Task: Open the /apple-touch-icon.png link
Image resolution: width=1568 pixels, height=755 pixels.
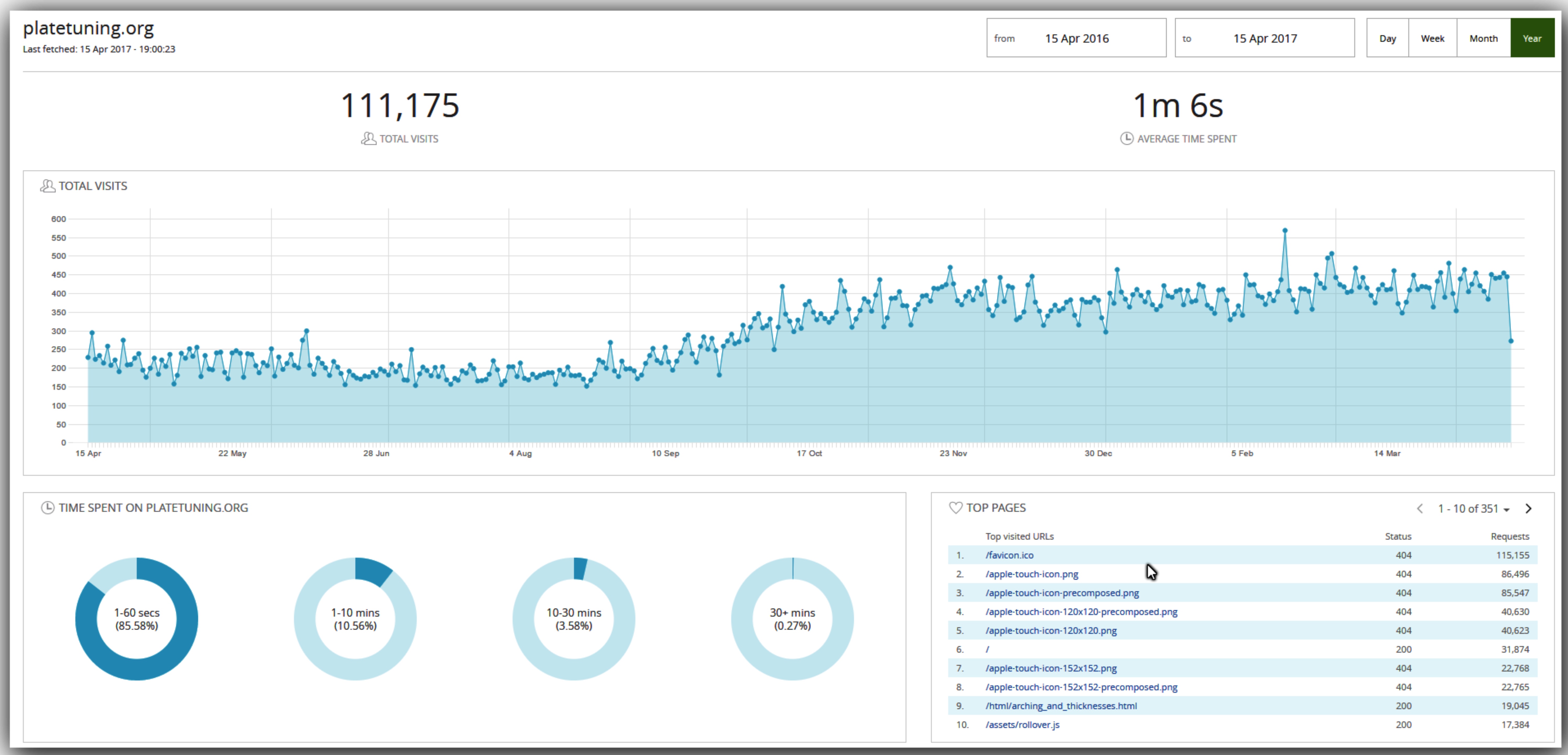Action: click(x=1032, y=574)
